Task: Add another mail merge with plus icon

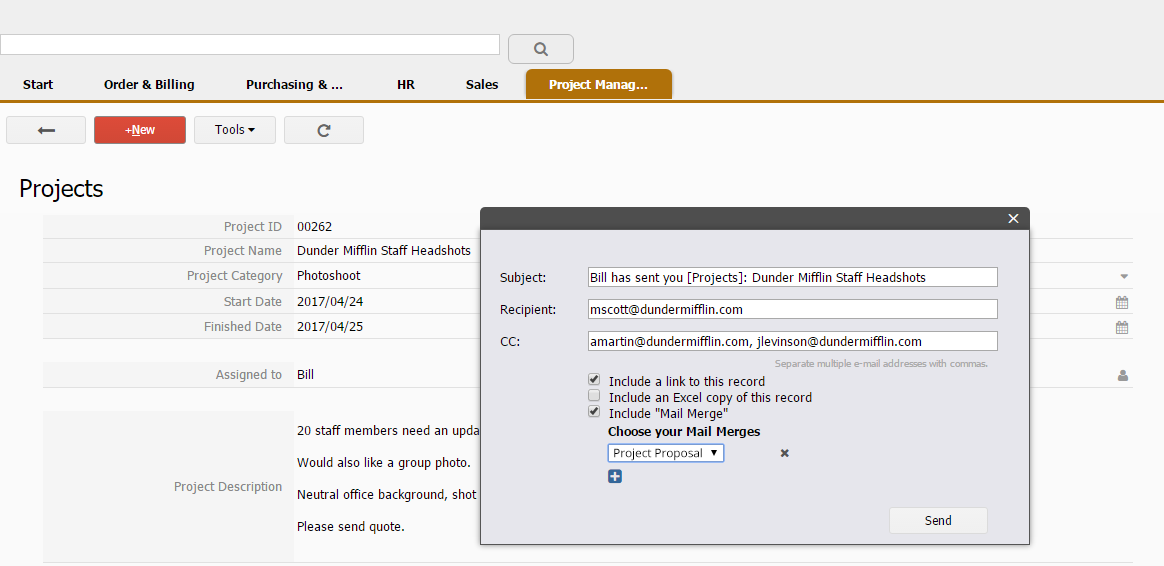Action: pos(615,476)
